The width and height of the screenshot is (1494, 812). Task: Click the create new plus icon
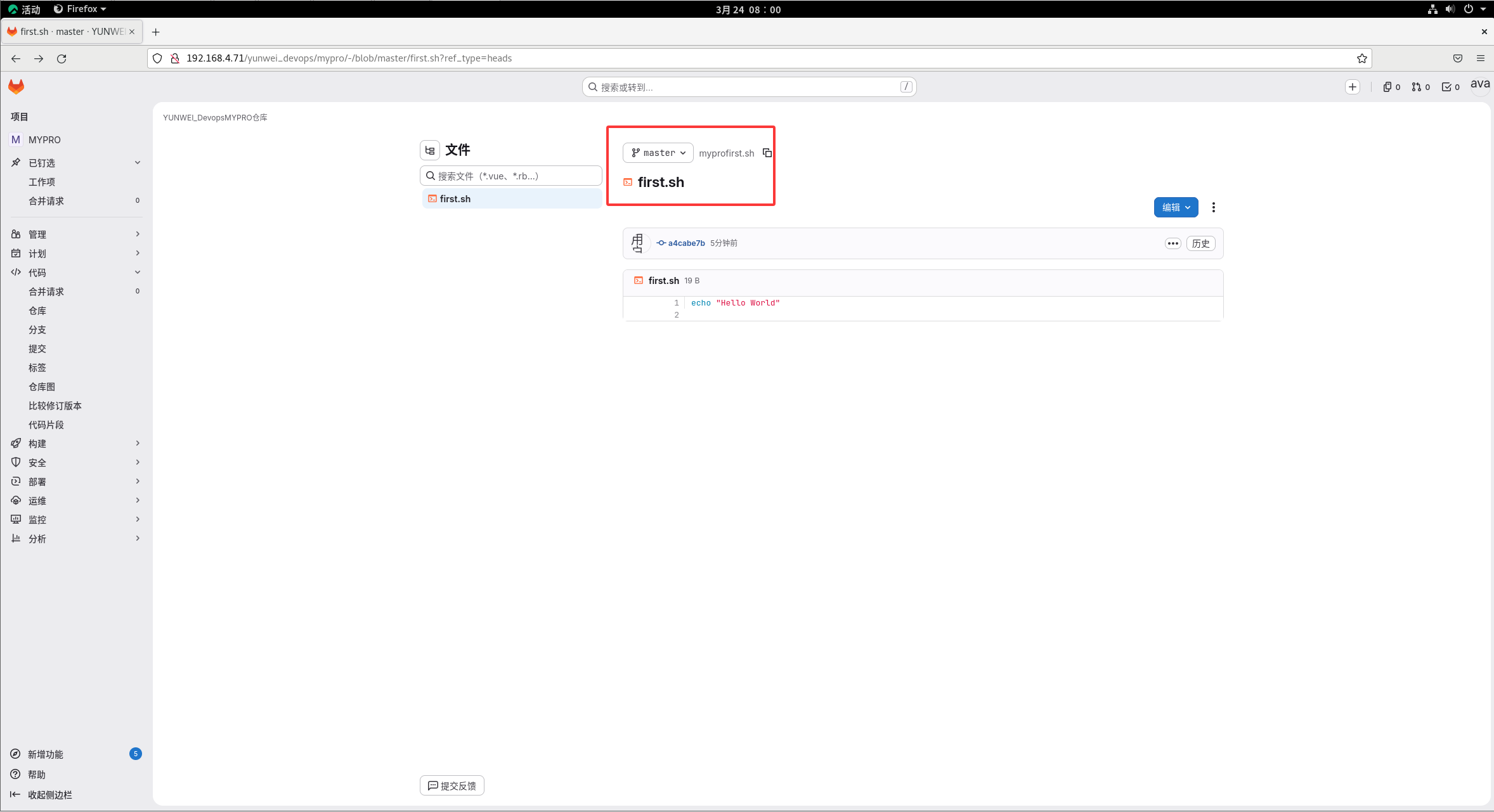pos(1352,87)
